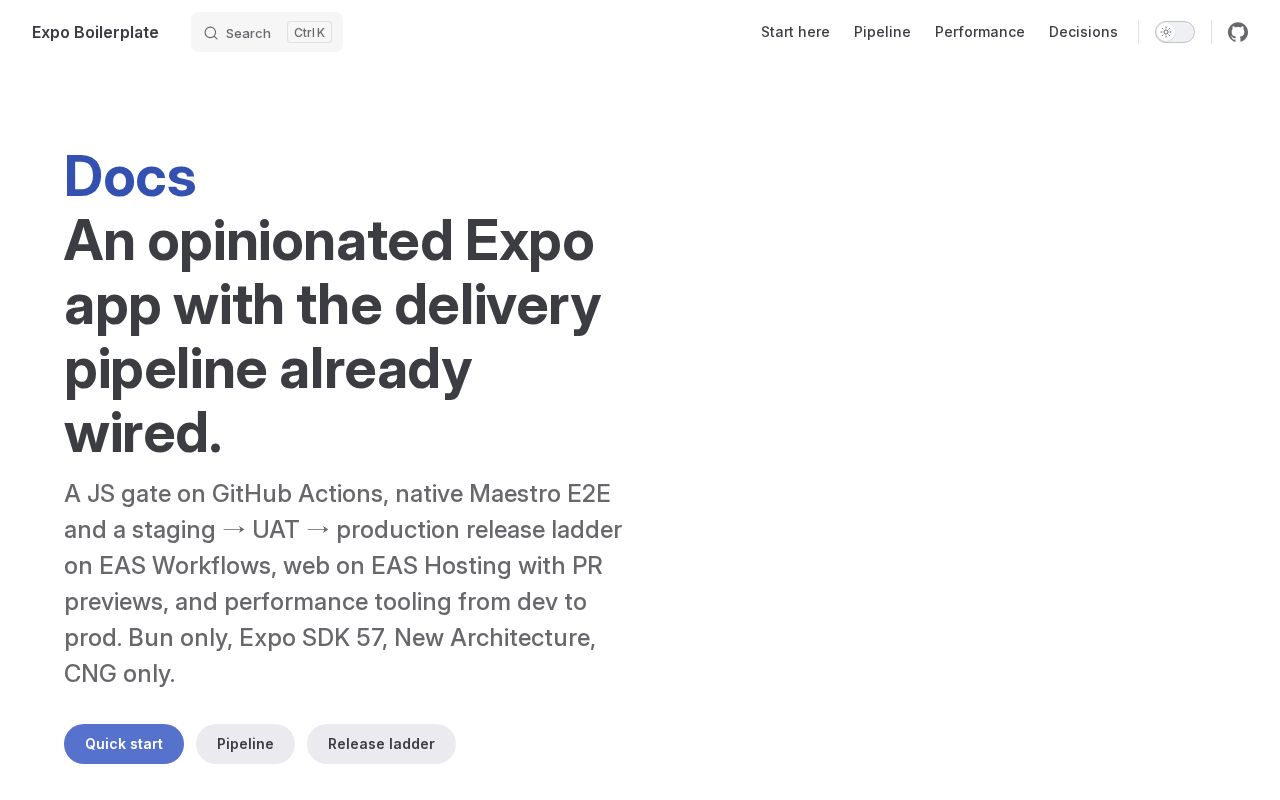Screen dimensions: 1280x800
Task: Click the blue Docs heading
Action: (x=130, y=176)
